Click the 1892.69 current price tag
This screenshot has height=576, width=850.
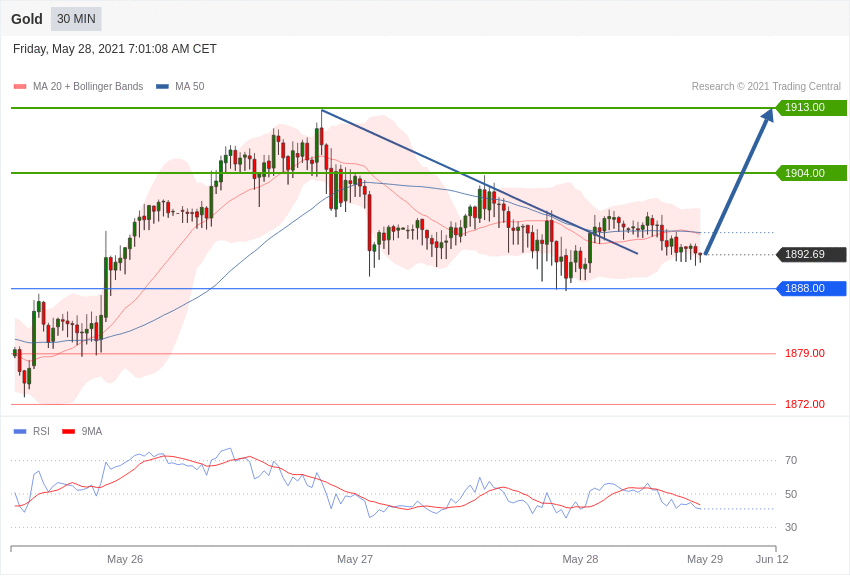pos(811,254)
